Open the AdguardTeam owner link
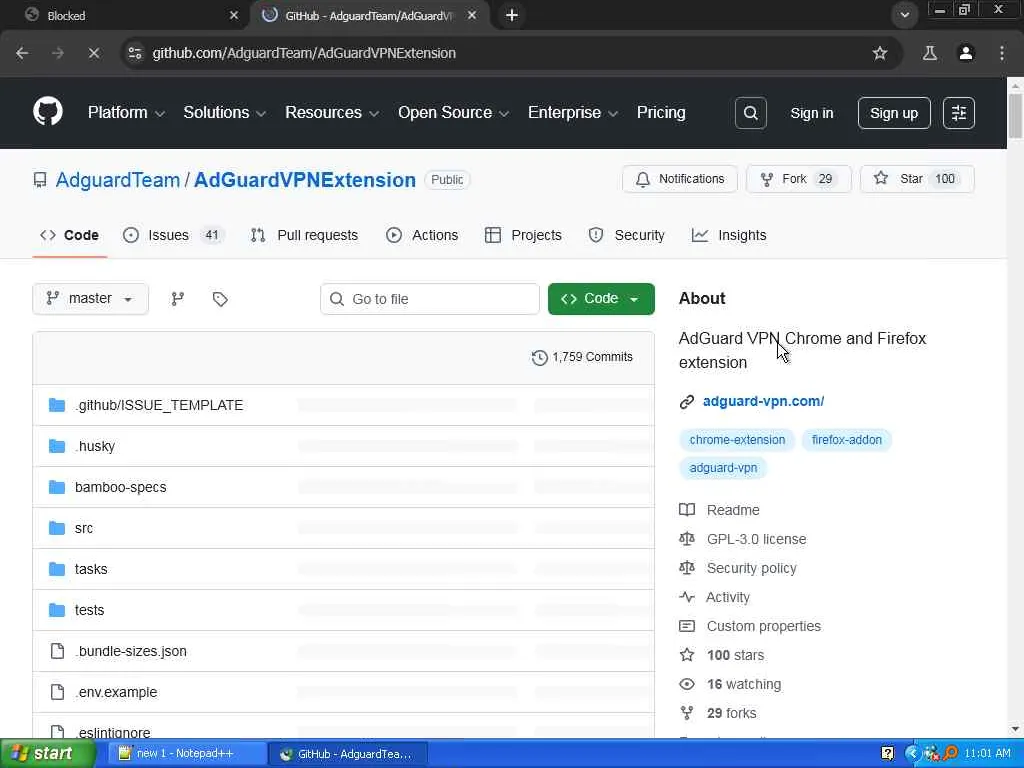1024x768 pixels. [x=118, y=180]
